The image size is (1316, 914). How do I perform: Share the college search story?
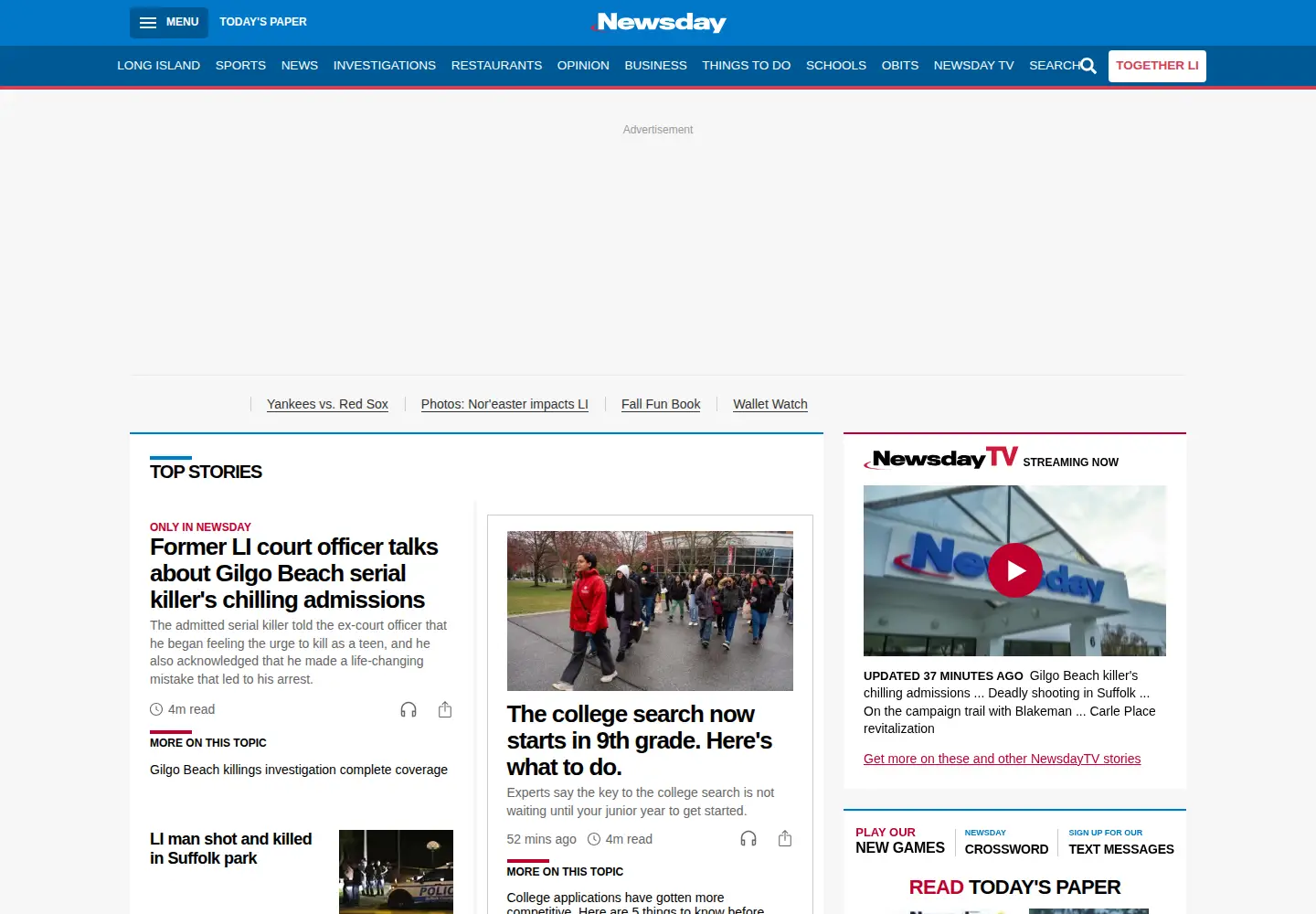(x=785, y=838)
